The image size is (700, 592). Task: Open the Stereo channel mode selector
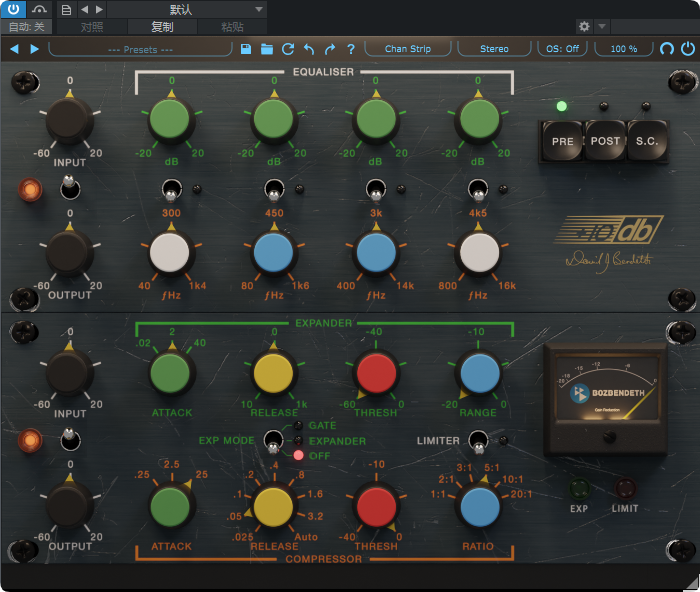[494, 49]
